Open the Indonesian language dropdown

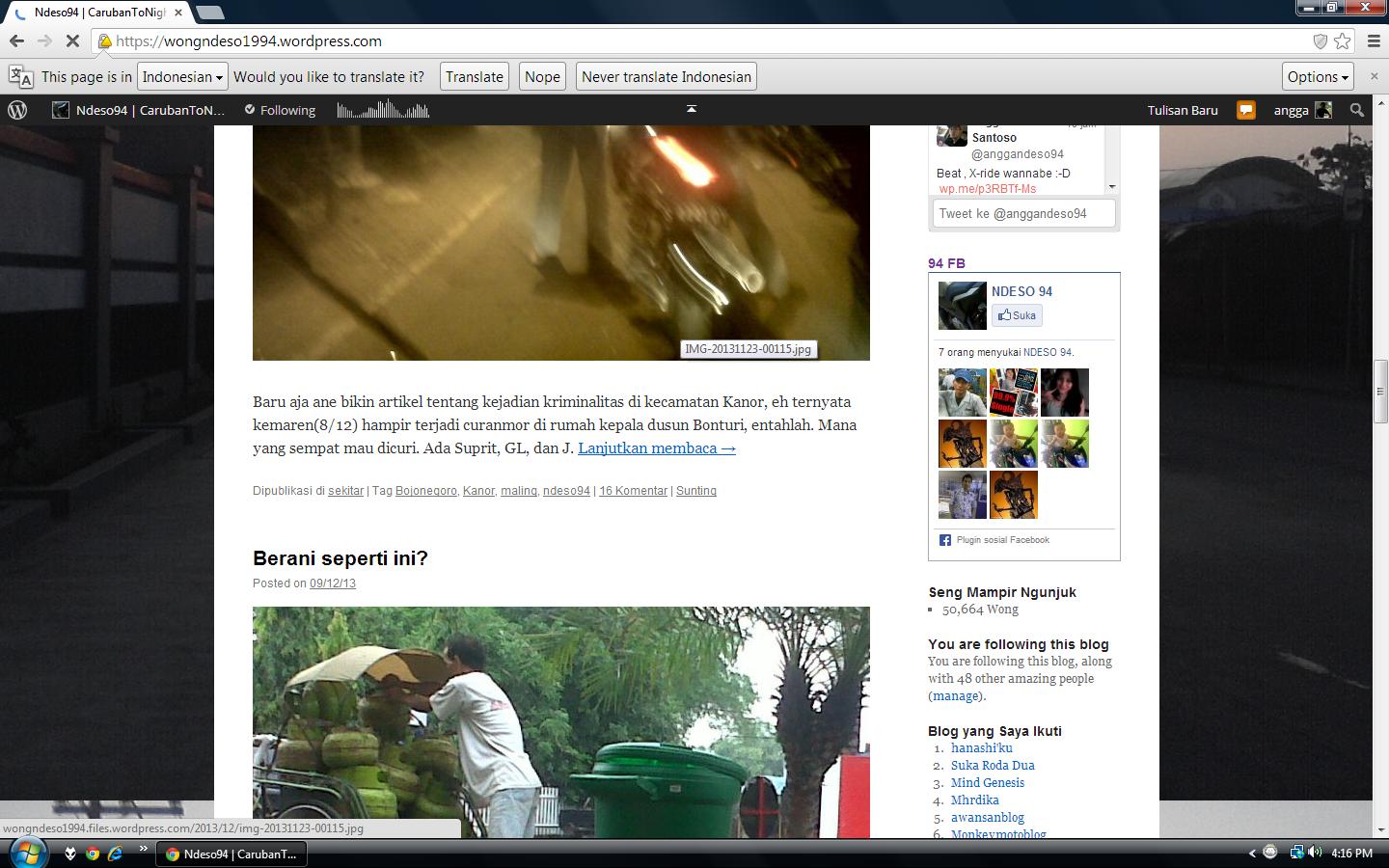pyautogui.click(x=182, y=77)
